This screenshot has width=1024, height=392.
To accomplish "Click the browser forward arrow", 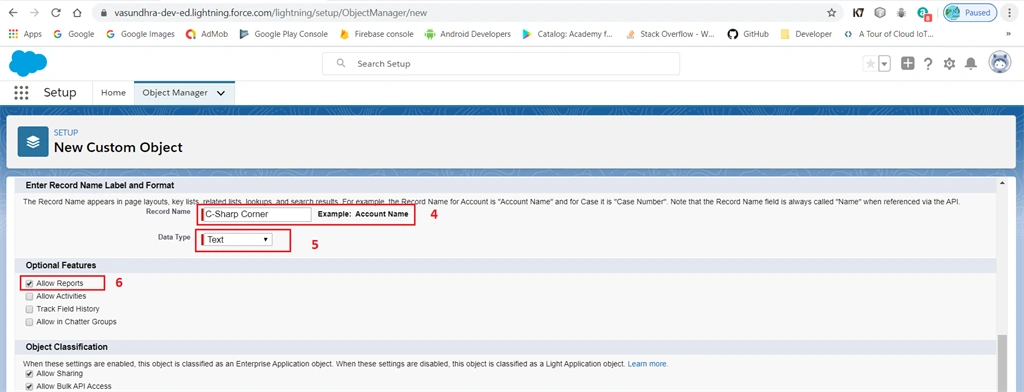I will (x=34, y=12).
